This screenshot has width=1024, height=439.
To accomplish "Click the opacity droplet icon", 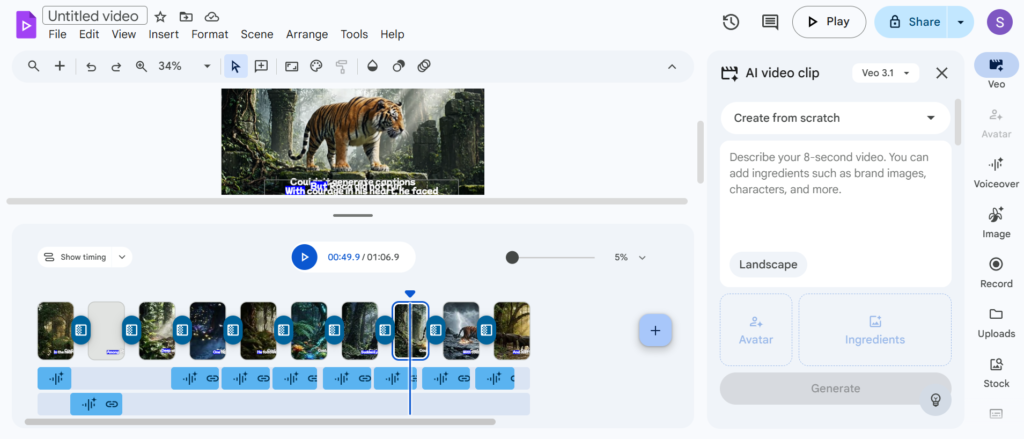I will 372,66.
